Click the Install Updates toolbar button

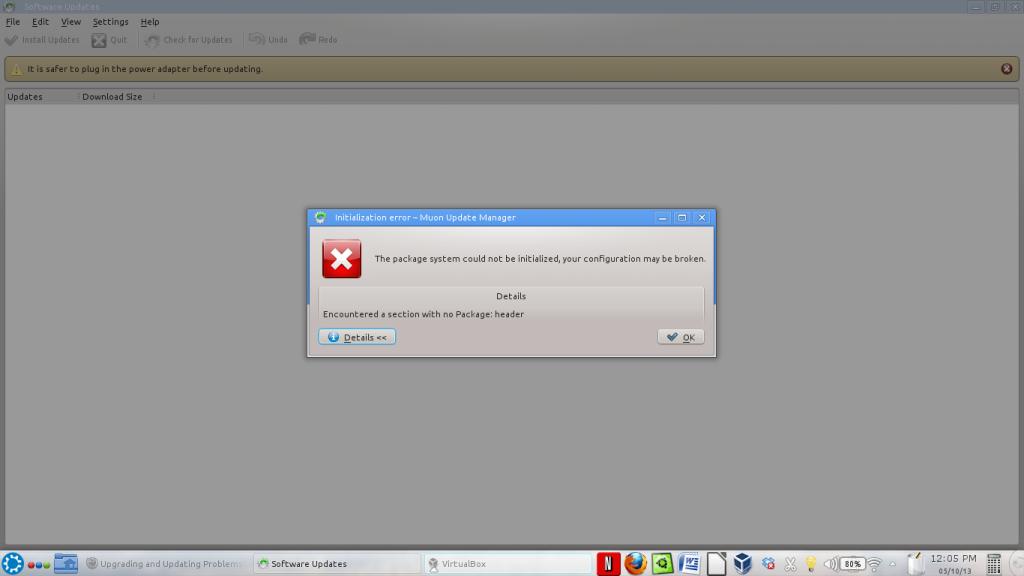pos(42,40)
